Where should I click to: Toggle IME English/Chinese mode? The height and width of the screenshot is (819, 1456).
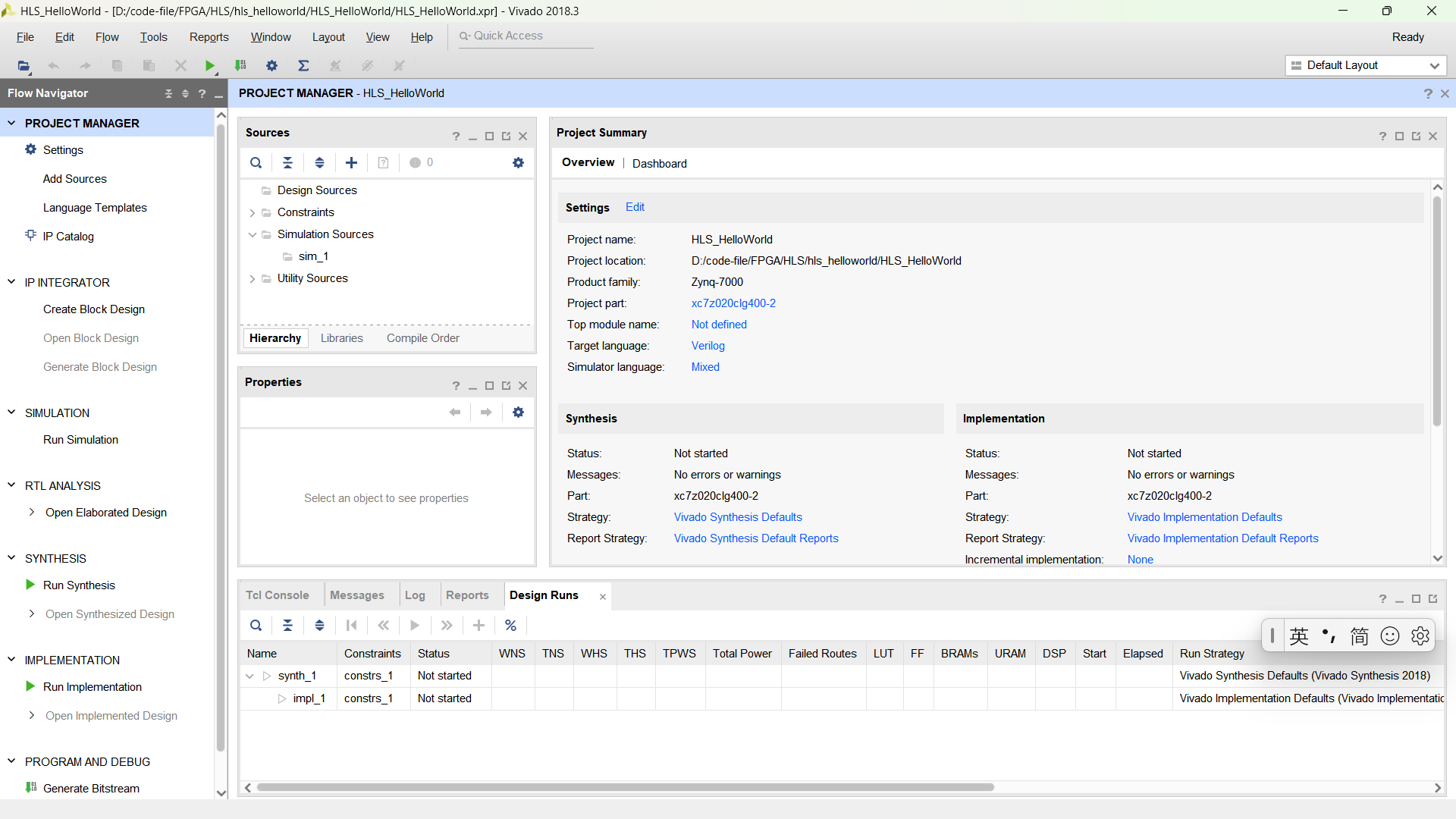1299,635
